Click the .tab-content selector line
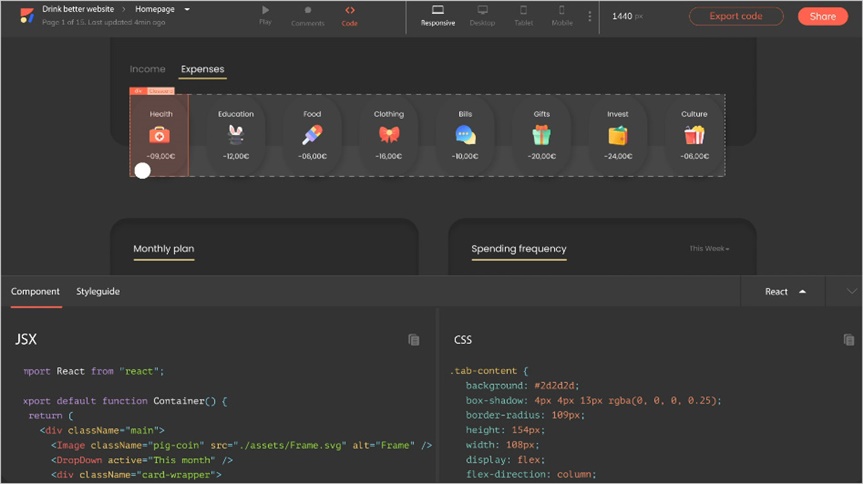The image size is (863, 484). tap(489, 371)
